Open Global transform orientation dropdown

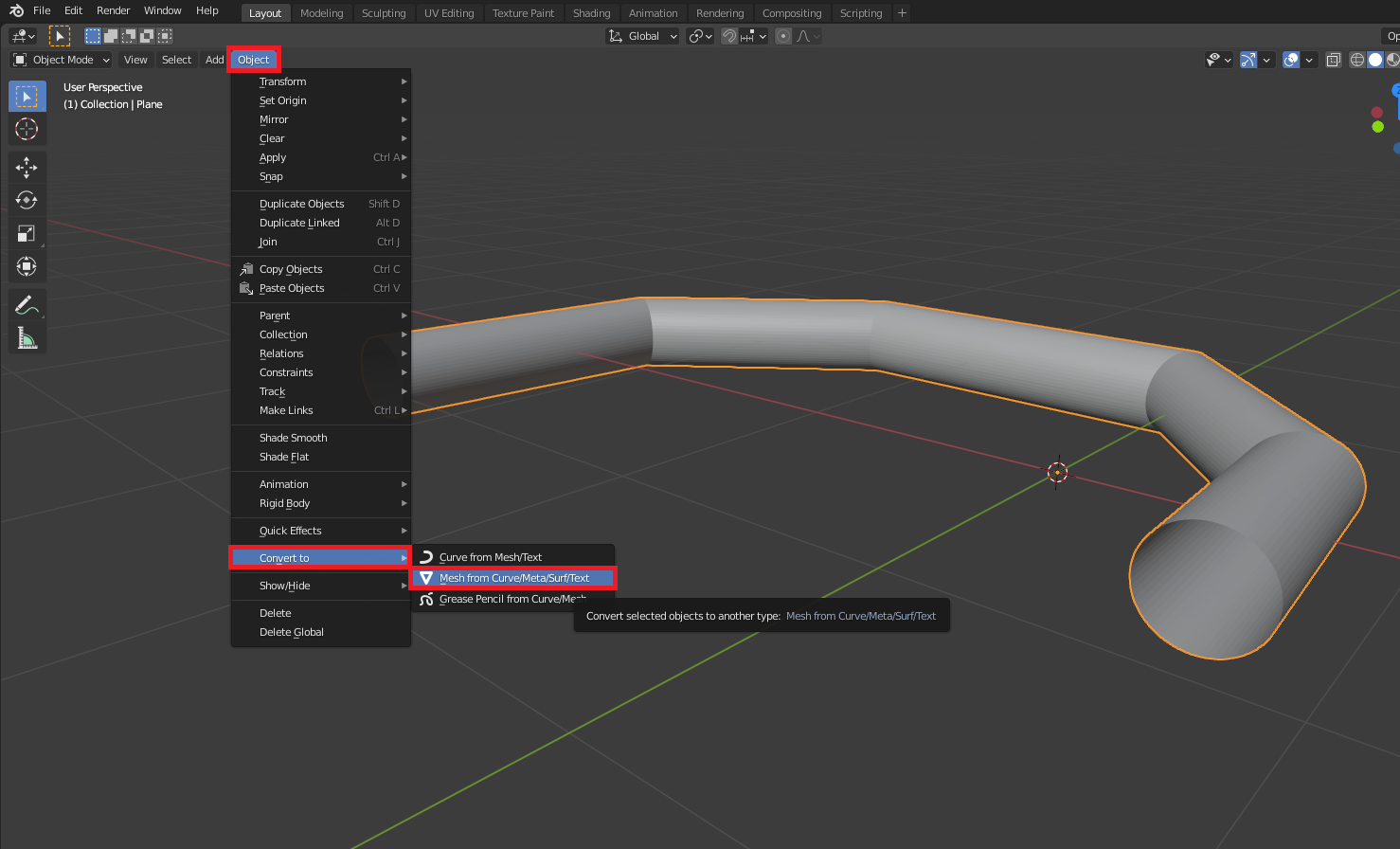tap(643, 36)
